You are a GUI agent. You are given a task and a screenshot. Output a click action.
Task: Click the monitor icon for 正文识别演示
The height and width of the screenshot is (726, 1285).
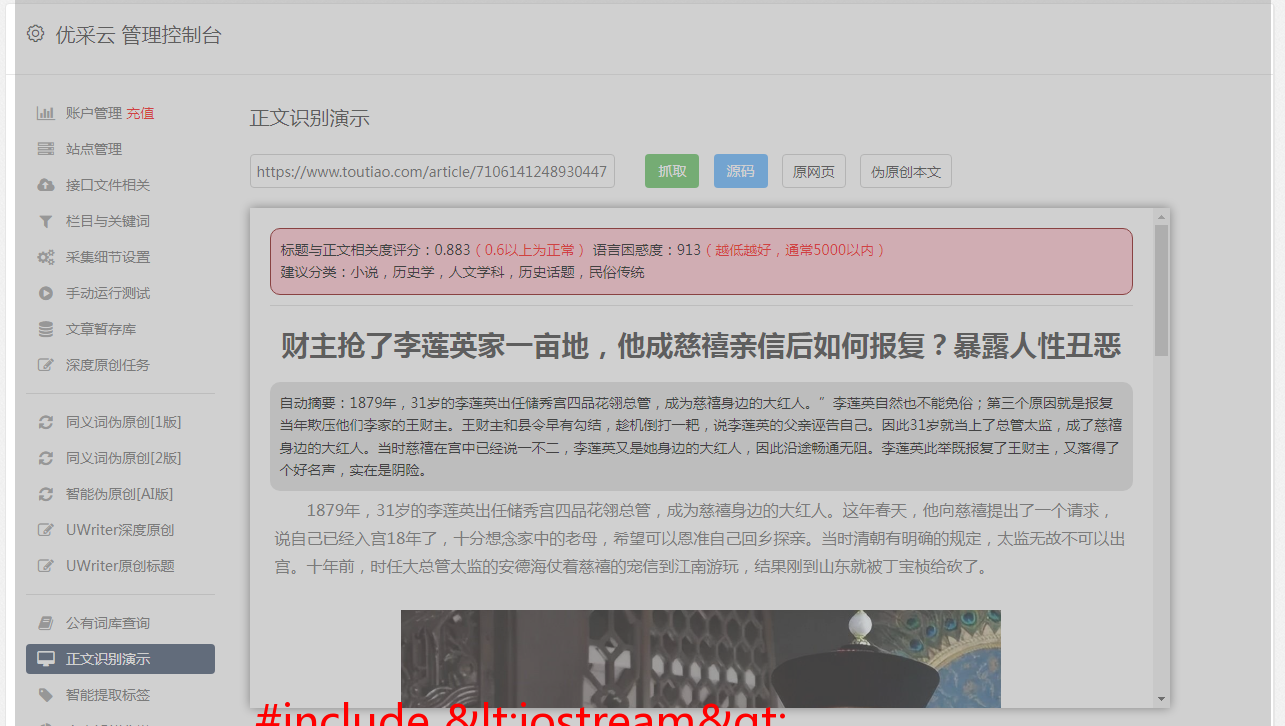tap(46, 659)
